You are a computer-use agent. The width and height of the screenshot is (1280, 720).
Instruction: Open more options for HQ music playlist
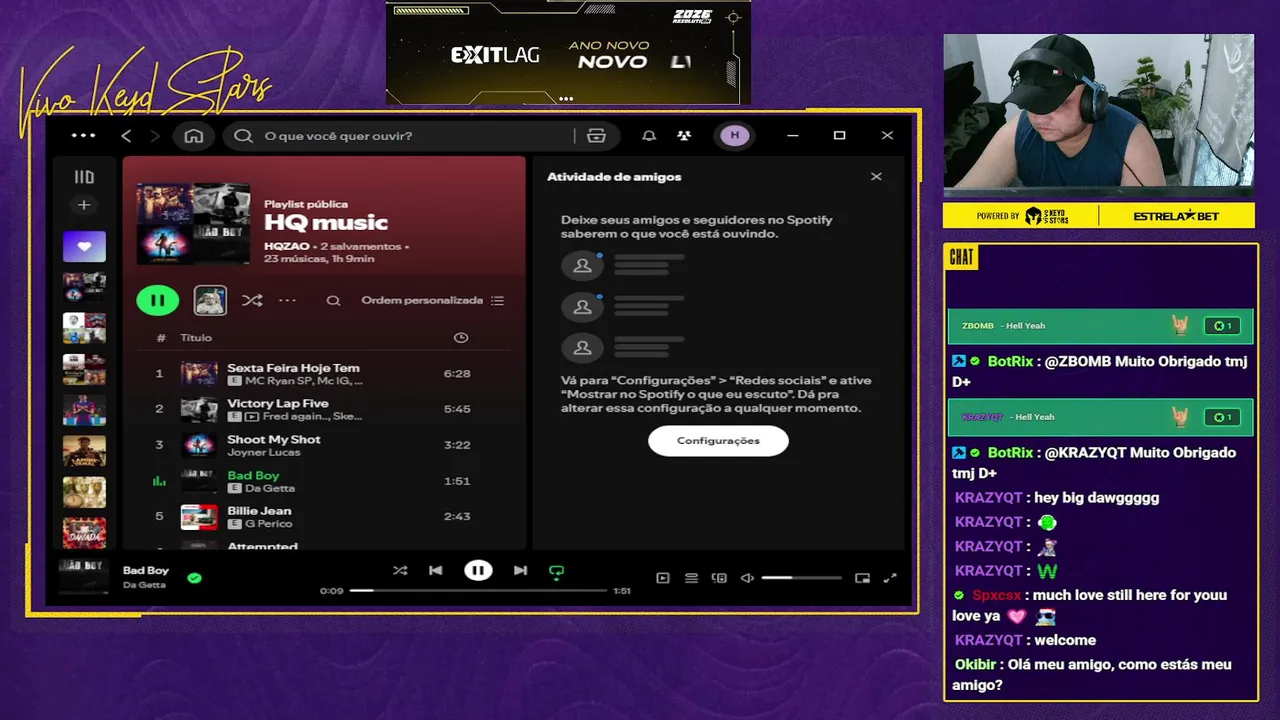[x=288, y=300]
